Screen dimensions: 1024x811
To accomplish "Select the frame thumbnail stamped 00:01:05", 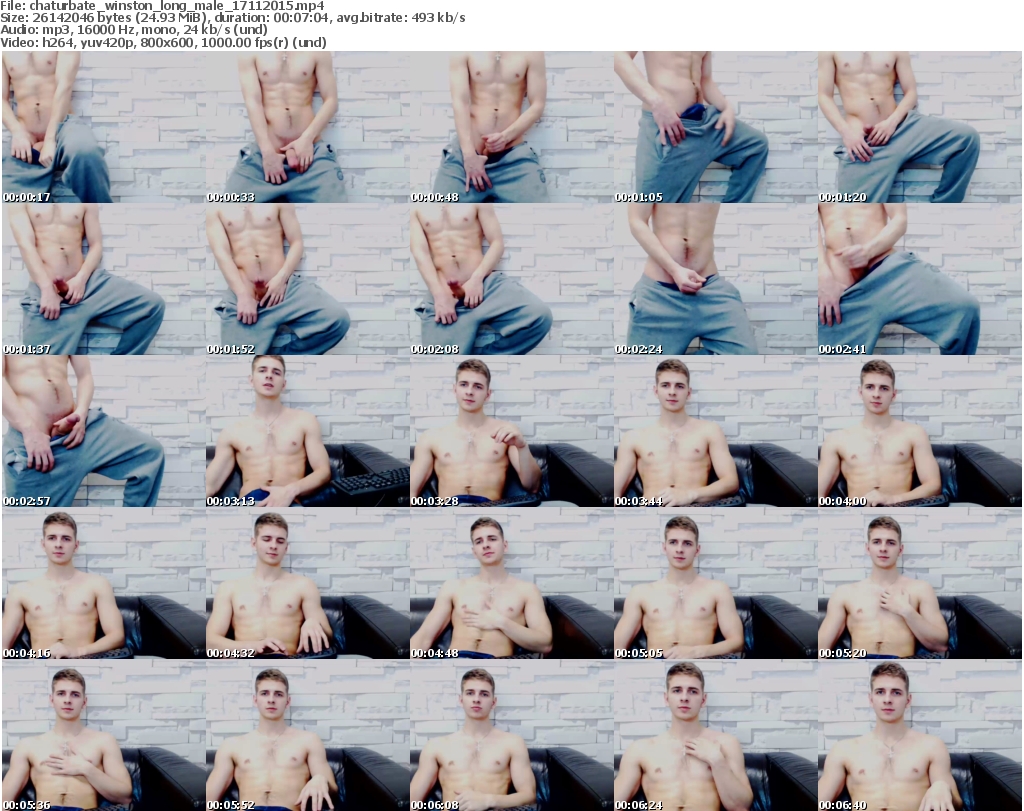I will (x=715, y=127).
